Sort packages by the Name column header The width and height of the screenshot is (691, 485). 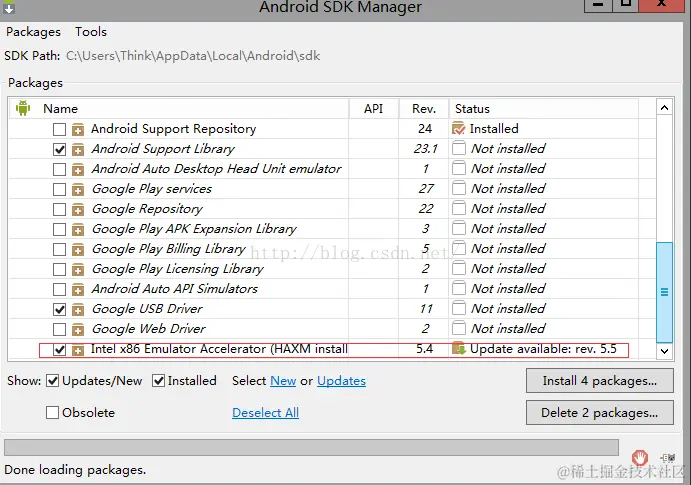60,109
